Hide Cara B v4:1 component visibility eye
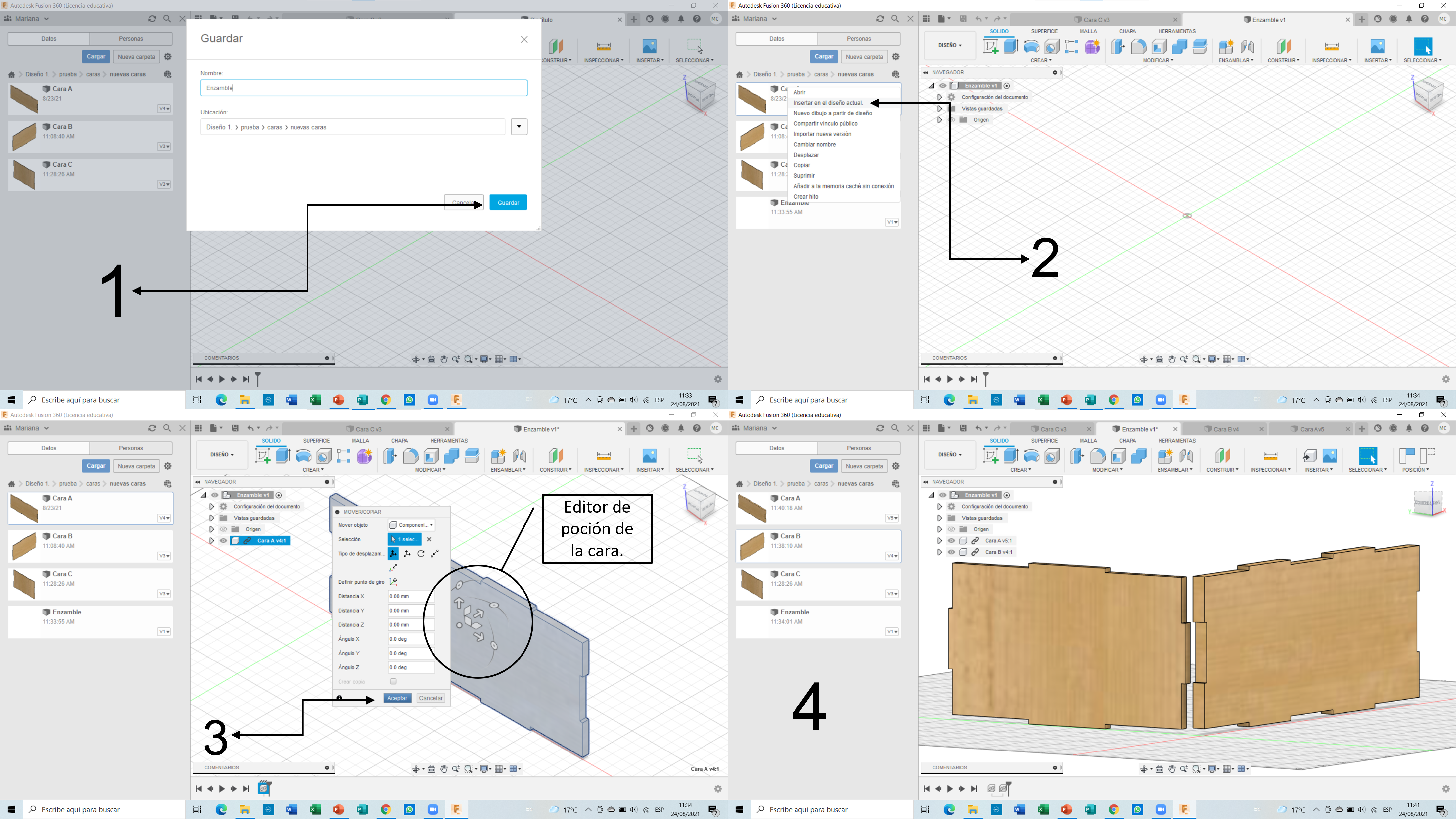Viewport: 1456px width, 819px height. [x=951, y=552]
